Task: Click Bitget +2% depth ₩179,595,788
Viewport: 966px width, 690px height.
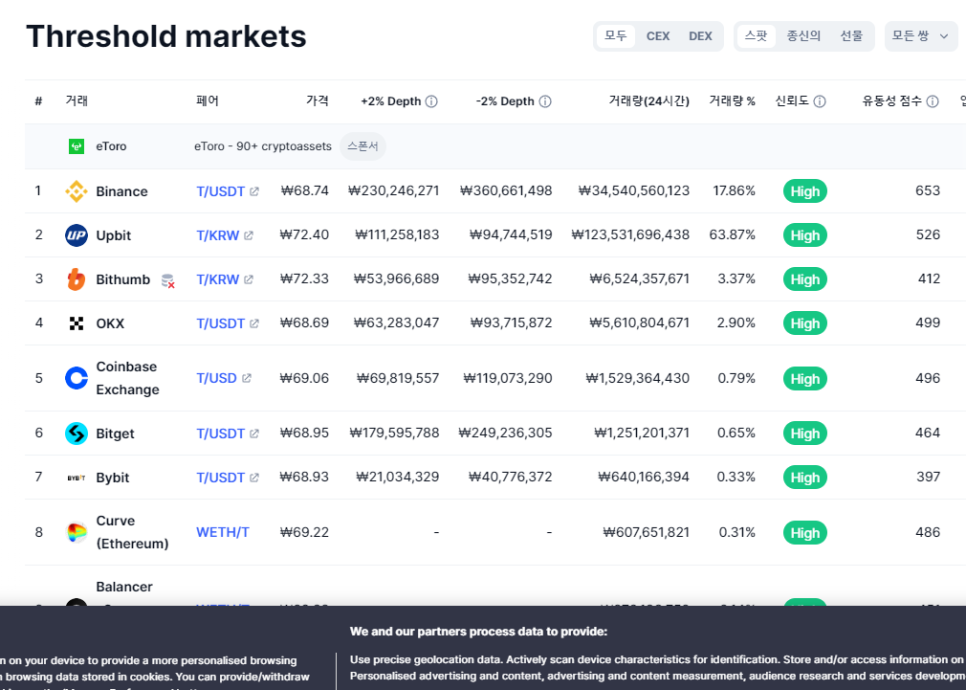Action: (394, 433)
